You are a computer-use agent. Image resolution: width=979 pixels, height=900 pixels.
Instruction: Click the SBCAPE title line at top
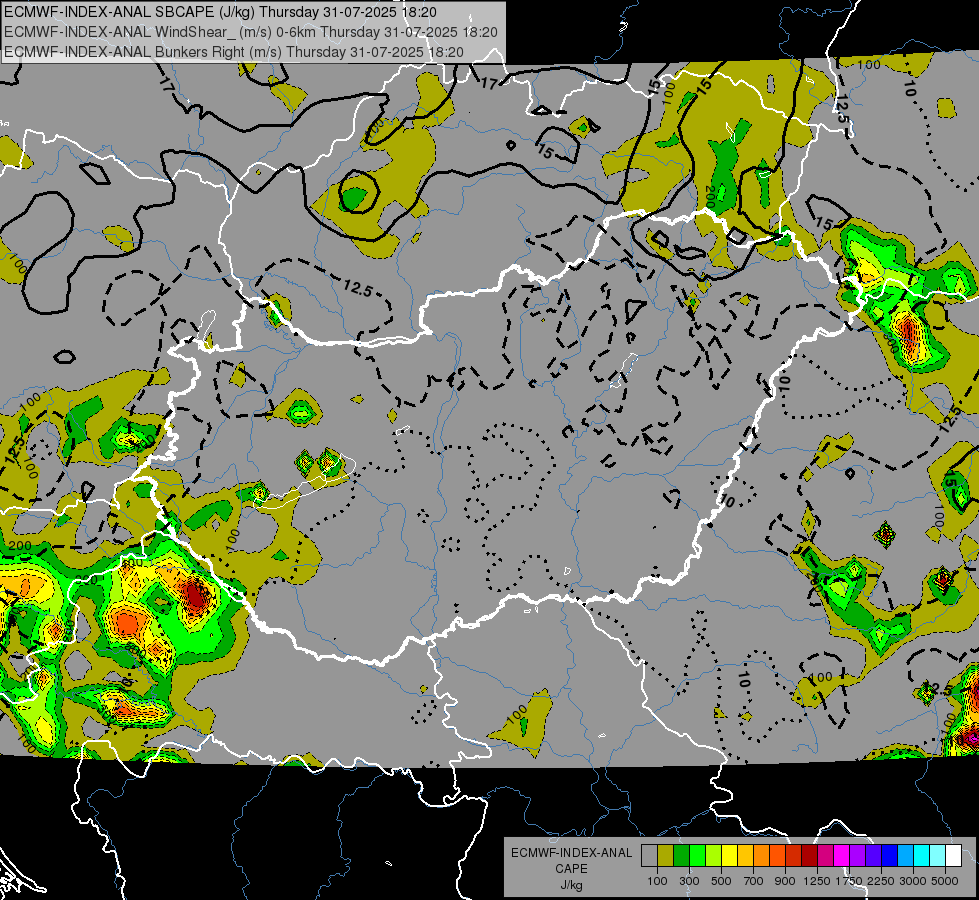pos(220,12)
